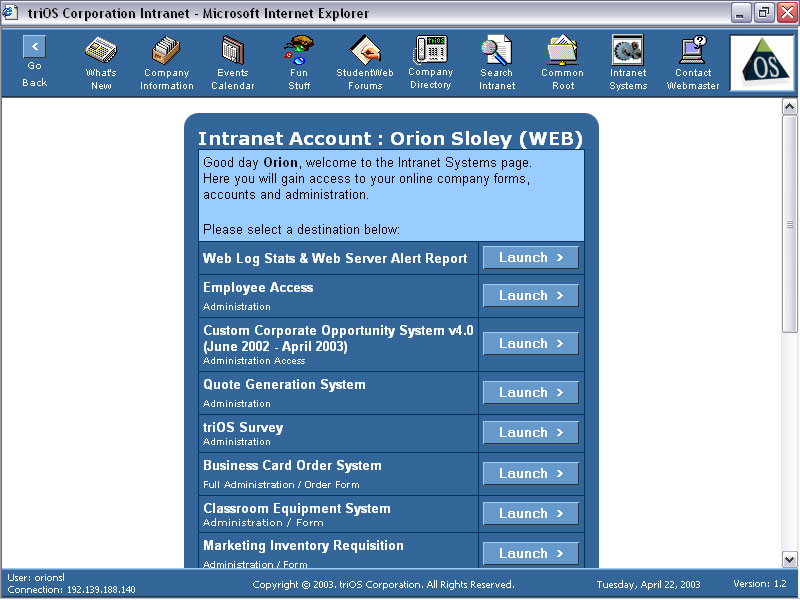View Company Information
Image resolution: width=800 pixels, height=600 pixels.
166,62
